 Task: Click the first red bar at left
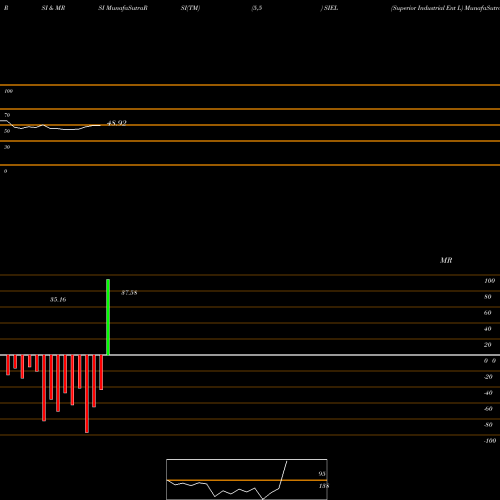[8, 365]
